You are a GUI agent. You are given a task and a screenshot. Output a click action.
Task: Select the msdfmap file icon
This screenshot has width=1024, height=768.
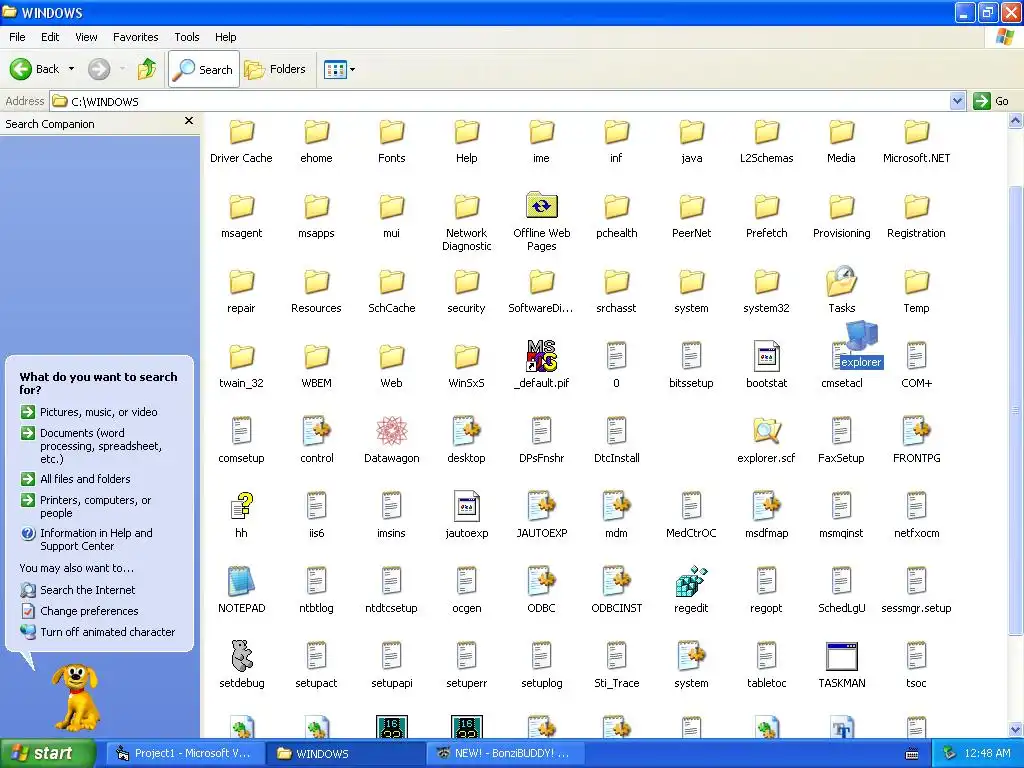766,506
